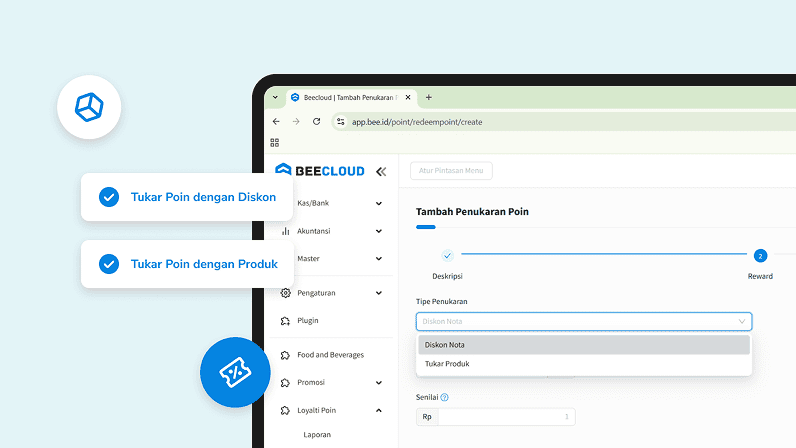Click the Rp currency prefix
Screen dimensions: 796x448
click(427, 417)
